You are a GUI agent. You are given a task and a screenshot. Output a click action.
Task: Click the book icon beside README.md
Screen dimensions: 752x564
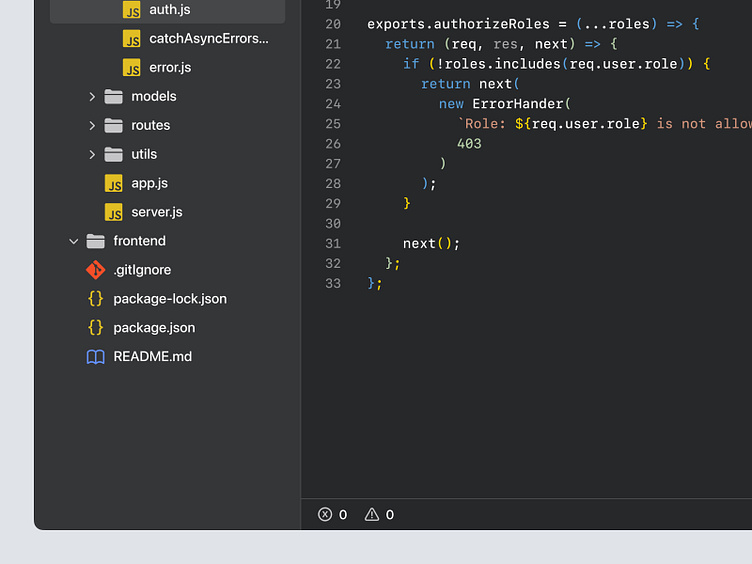(95, 357)
